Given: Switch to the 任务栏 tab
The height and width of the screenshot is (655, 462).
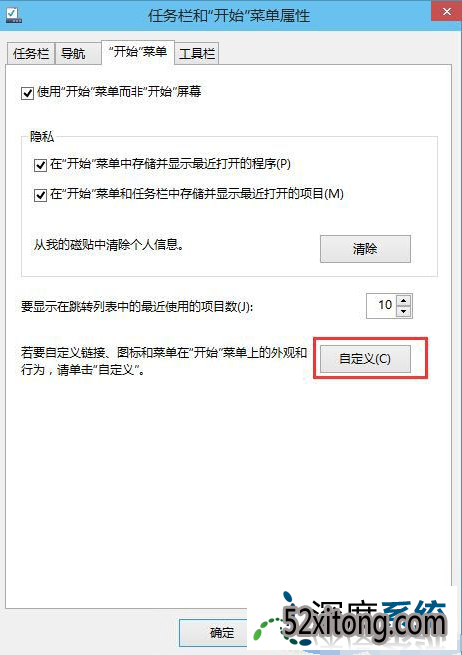Looking at the screenshot, I should (31, 53).
